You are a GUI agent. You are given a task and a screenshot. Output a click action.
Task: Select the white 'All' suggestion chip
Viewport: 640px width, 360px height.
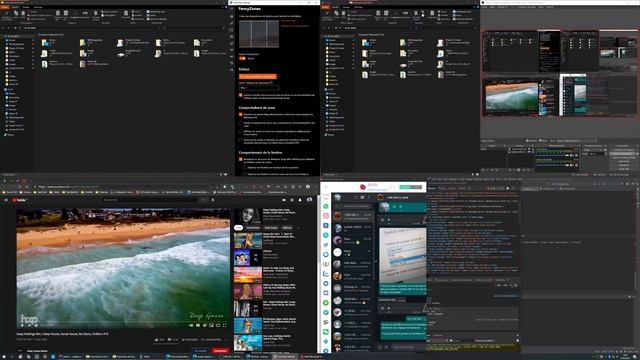(238, 227)
